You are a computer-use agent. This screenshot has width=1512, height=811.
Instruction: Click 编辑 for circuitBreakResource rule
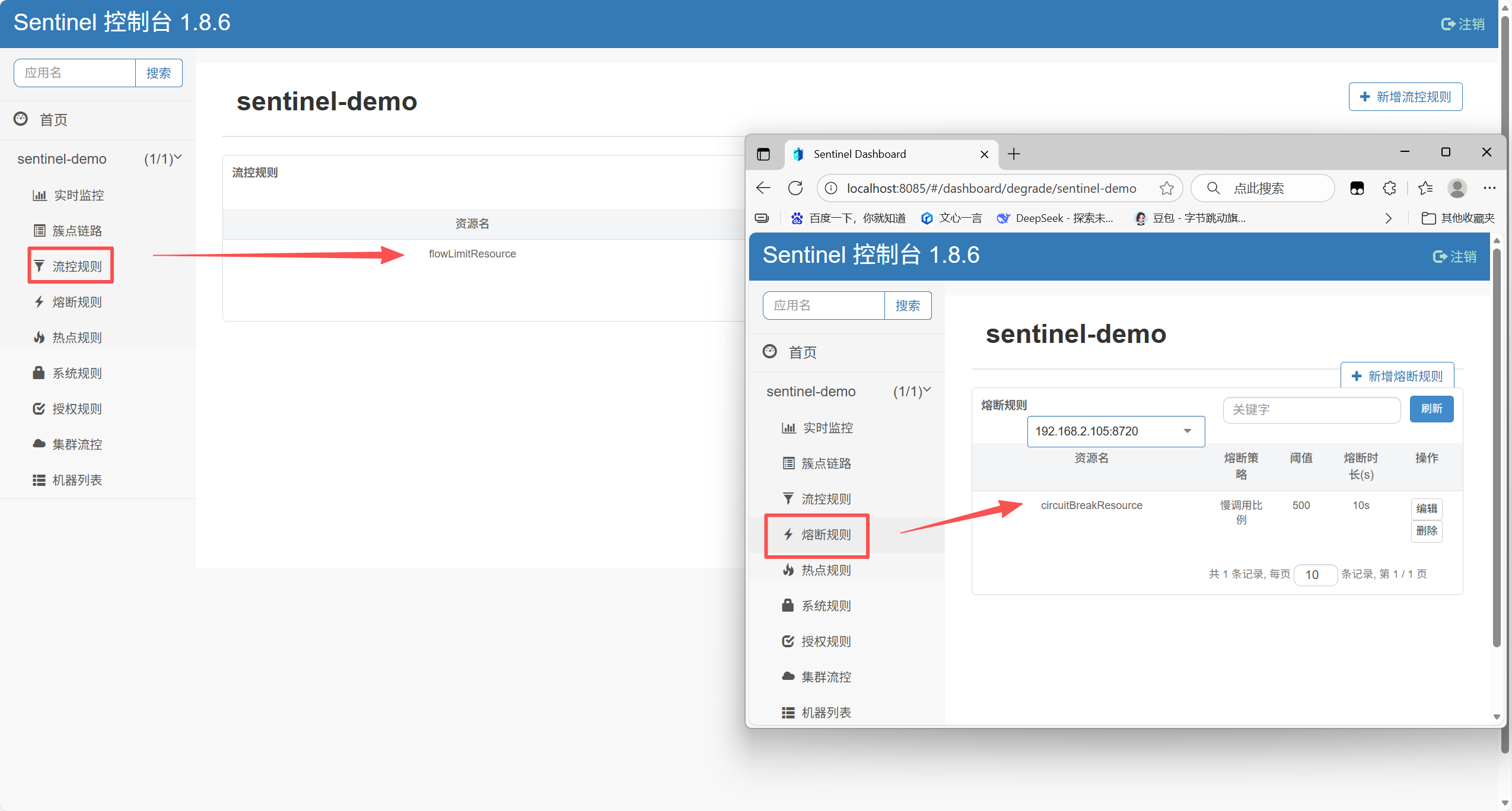pos(1426,508)
